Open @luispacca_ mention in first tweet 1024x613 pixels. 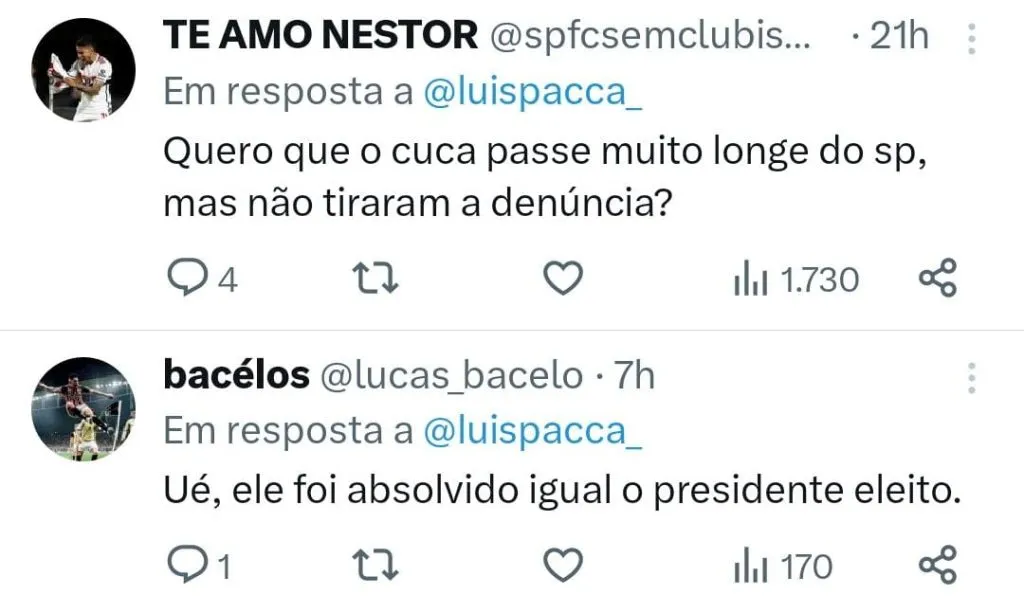(533, 92)
